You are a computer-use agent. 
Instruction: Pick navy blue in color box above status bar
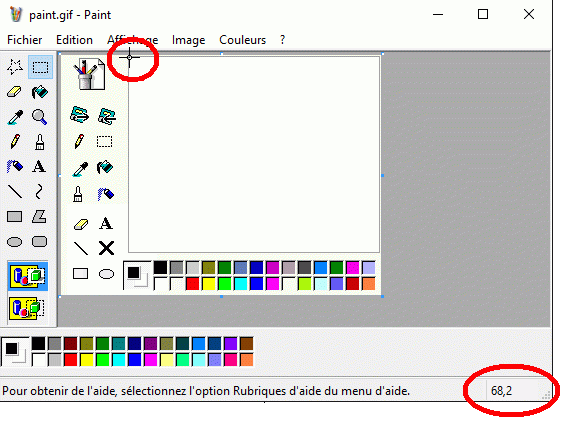point(135,344)
